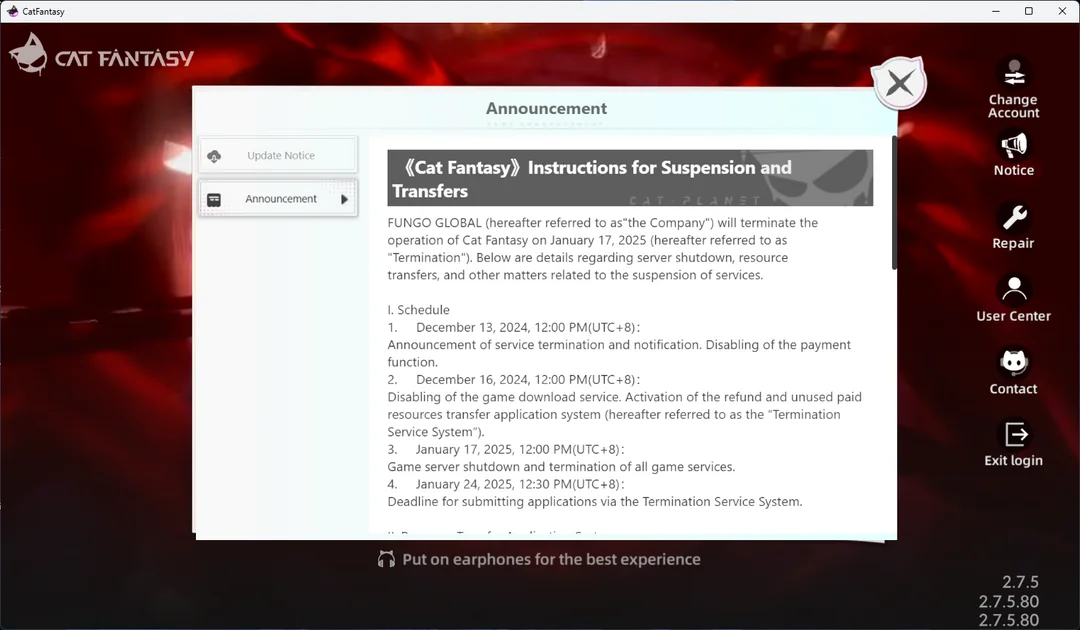Click the Notice megaphone icon
1080x630 pixels.
(x=1013, y=146)
